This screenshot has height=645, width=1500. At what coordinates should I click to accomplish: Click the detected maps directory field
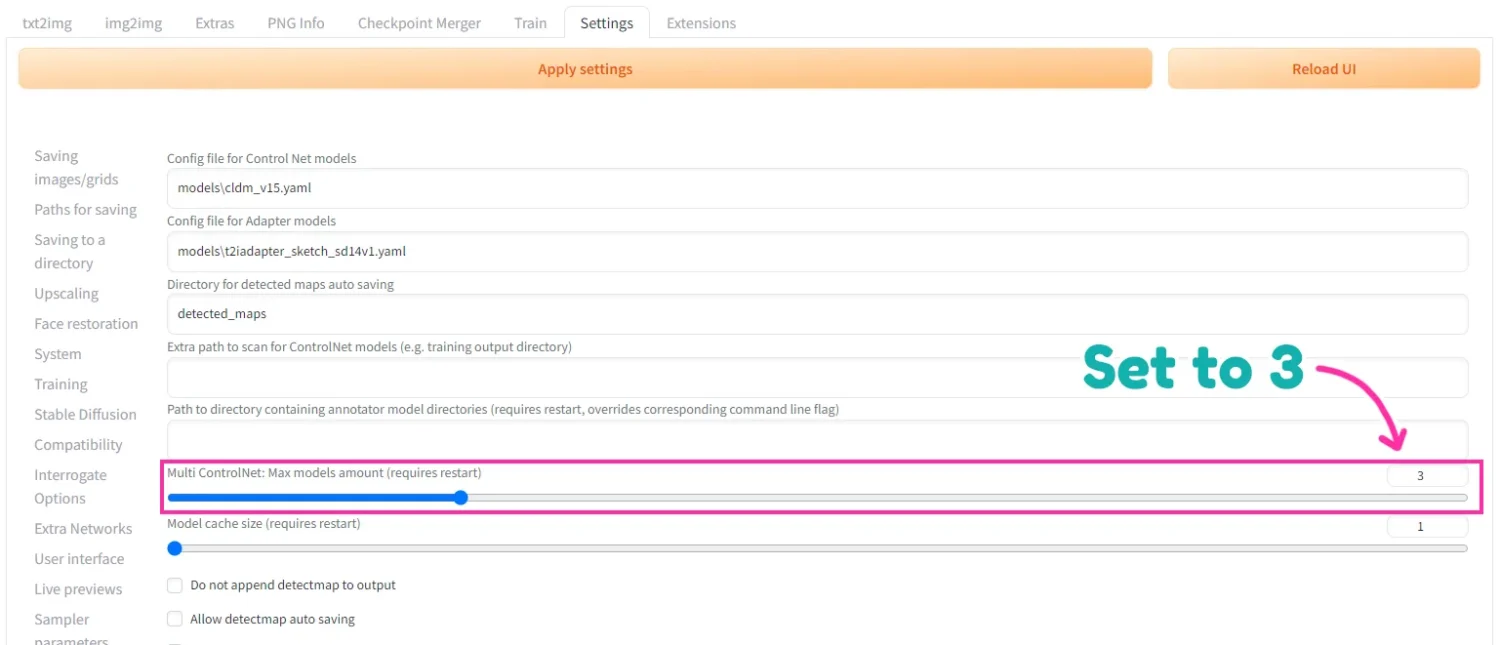[x=817, y=314]
